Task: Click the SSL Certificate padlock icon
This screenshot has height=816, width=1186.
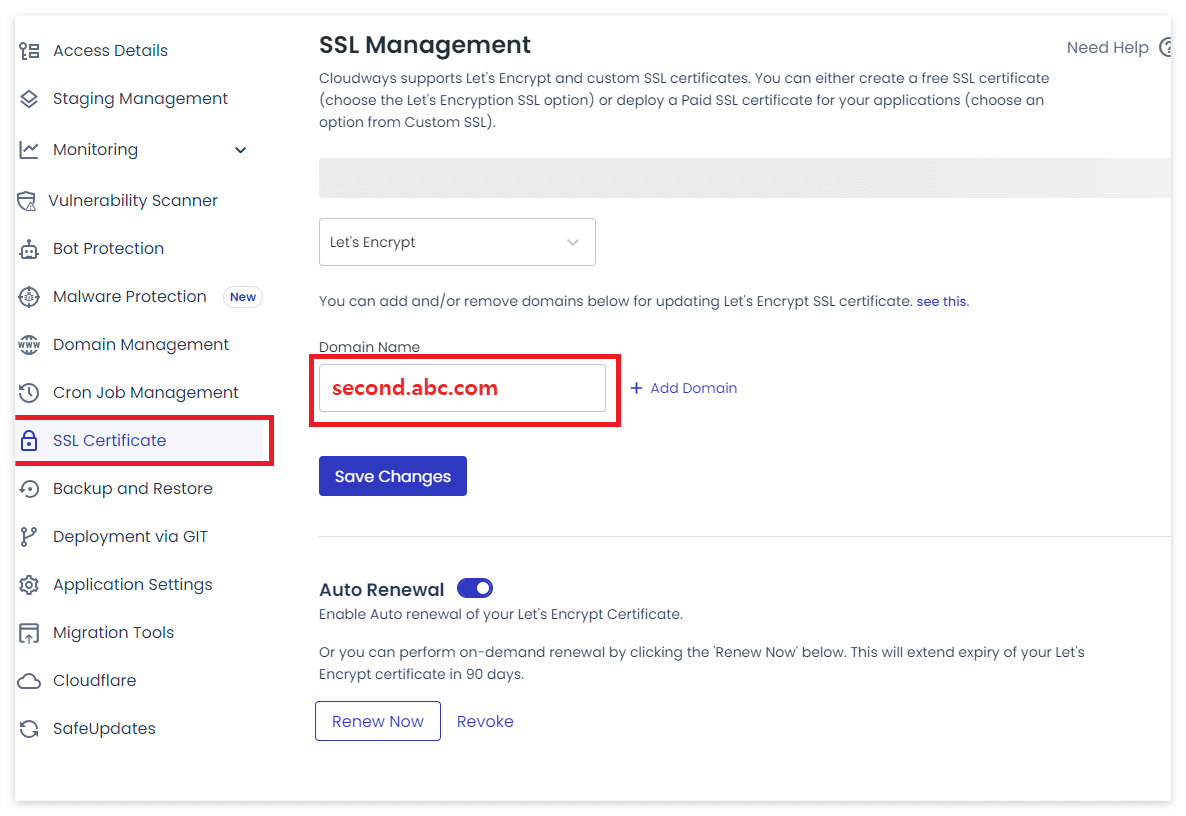Action: point(29,440)
